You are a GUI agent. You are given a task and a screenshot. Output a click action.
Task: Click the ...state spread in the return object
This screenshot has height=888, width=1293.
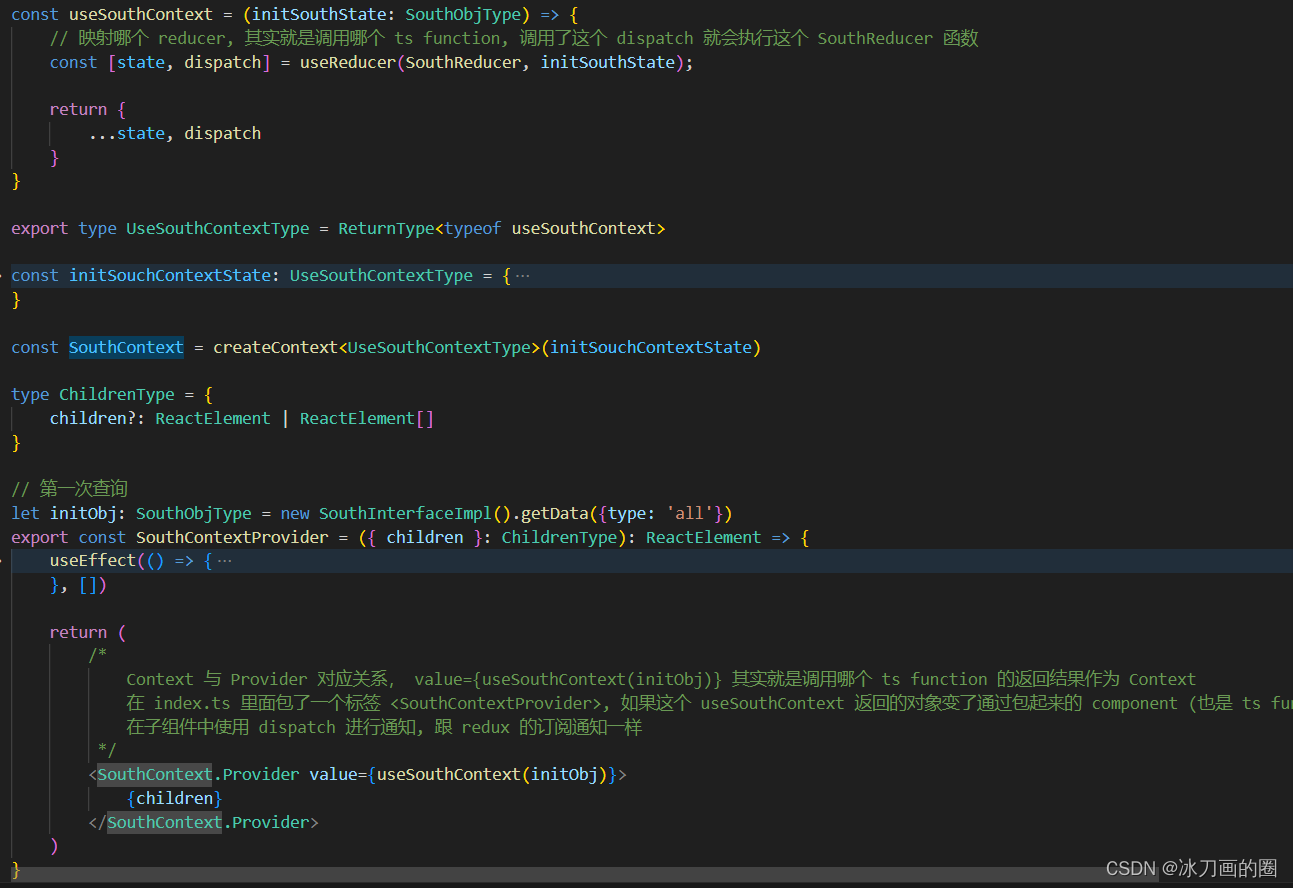click(126, 133)
